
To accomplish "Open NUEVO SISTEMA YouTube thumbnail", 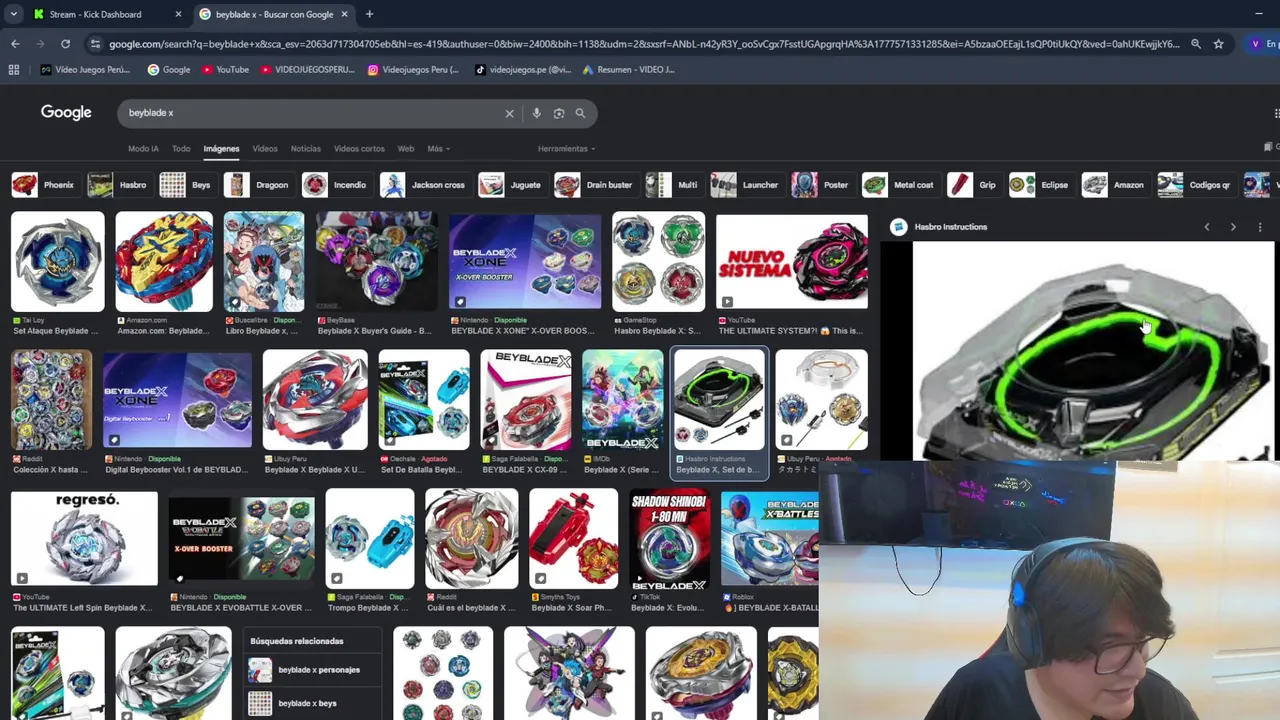I will click(x=792, y=262).
